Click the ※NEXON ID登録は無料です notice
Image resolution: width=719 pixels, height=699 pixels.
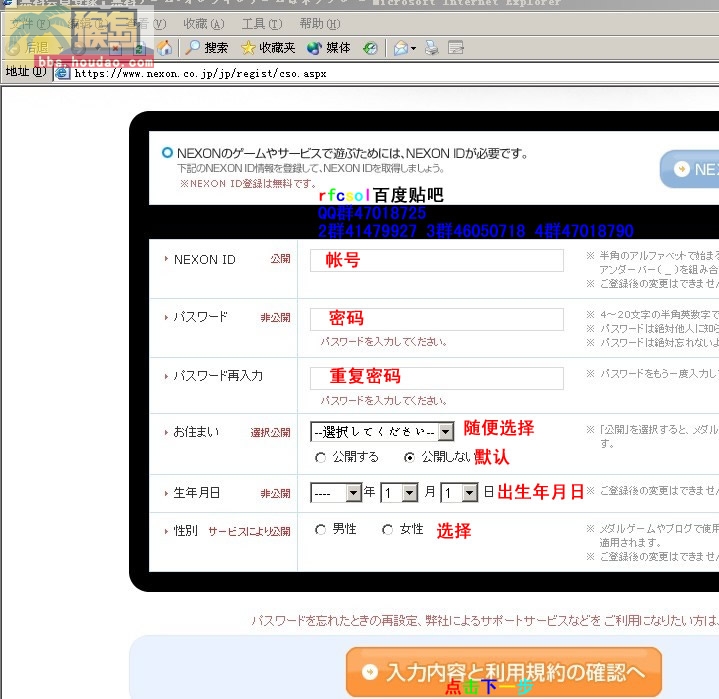point(248,183)
